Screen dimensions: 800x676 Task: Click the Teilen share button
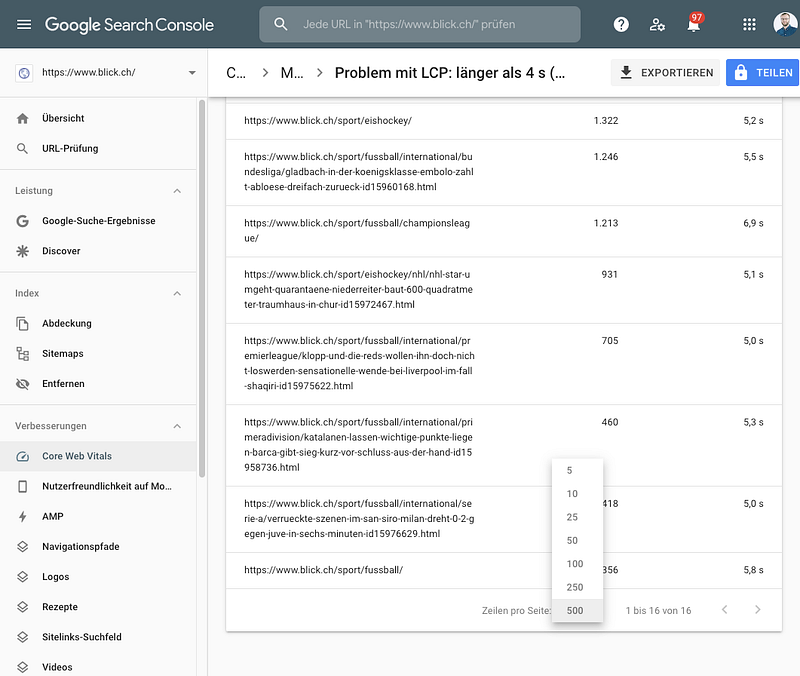tap(763, 73)
